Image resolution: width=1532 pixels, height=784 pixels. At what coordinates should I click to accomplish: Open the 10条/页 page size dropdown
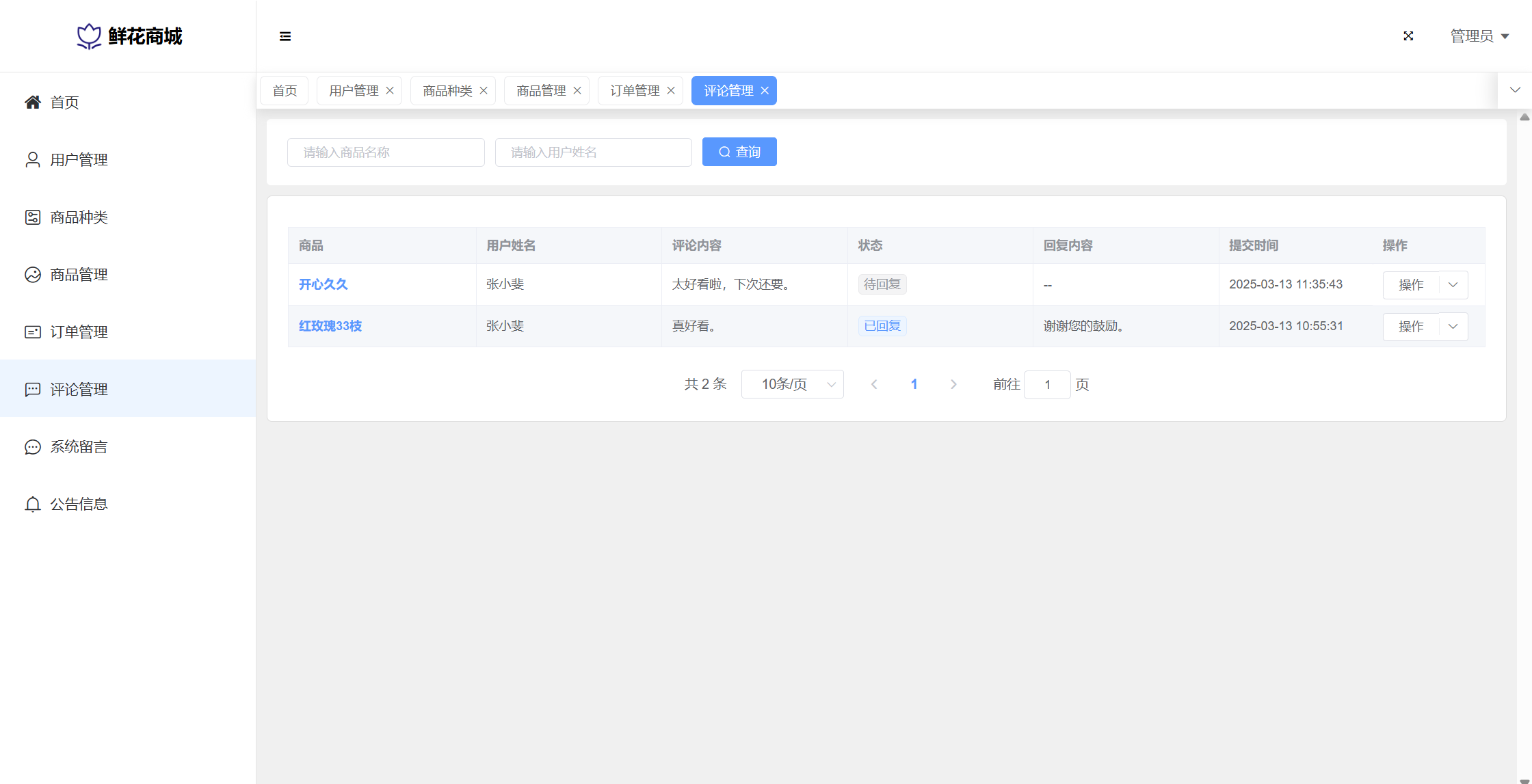pyautogui.click(x=792, y=384)
